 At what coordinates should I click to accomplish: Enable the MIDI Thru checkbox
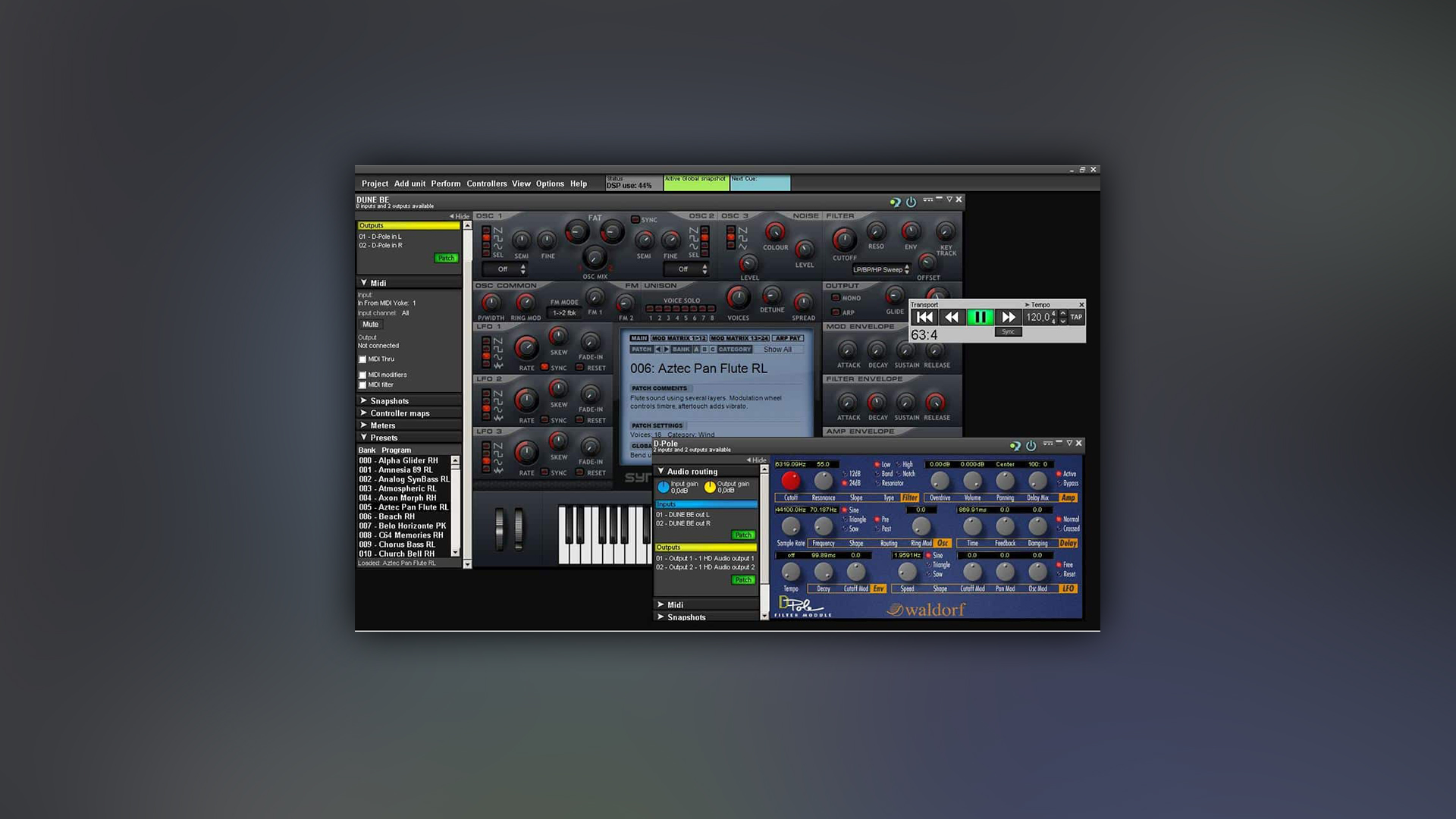coord(362,359)
